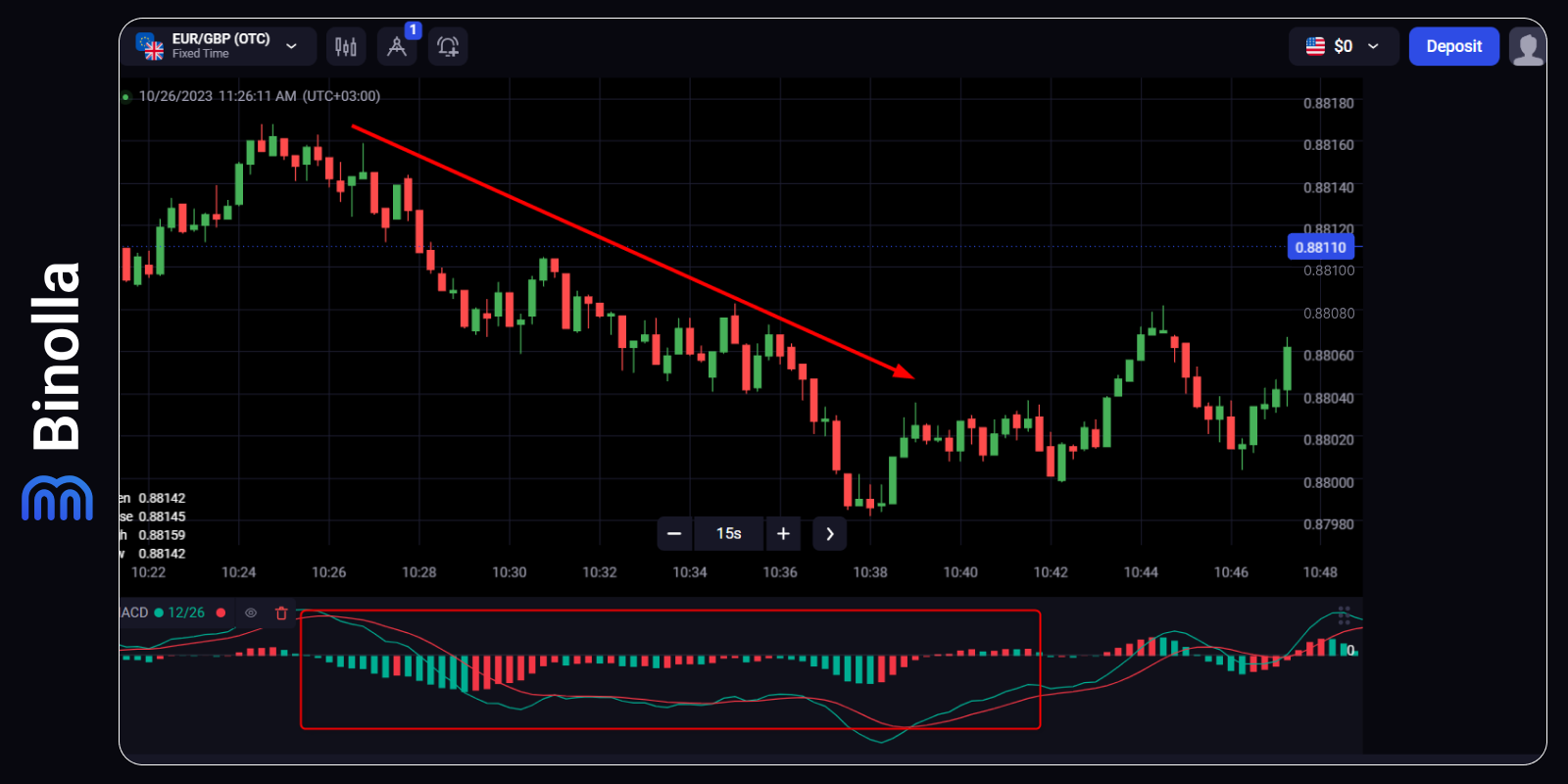The width and height of the screenshot is (1568, 784).
Task: Zoom out chart timeframe with minus button
Action: point(674,534)
